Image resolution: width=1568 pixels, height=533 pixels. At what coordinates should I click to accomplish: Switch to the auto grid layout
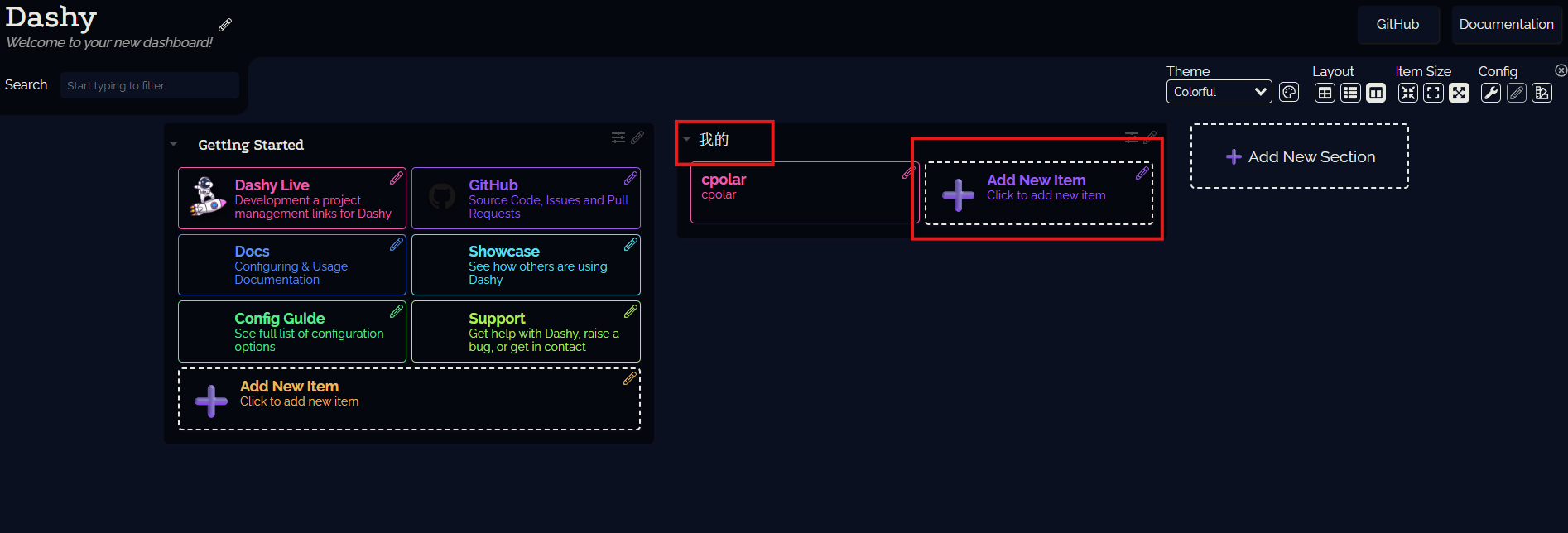1325,93
